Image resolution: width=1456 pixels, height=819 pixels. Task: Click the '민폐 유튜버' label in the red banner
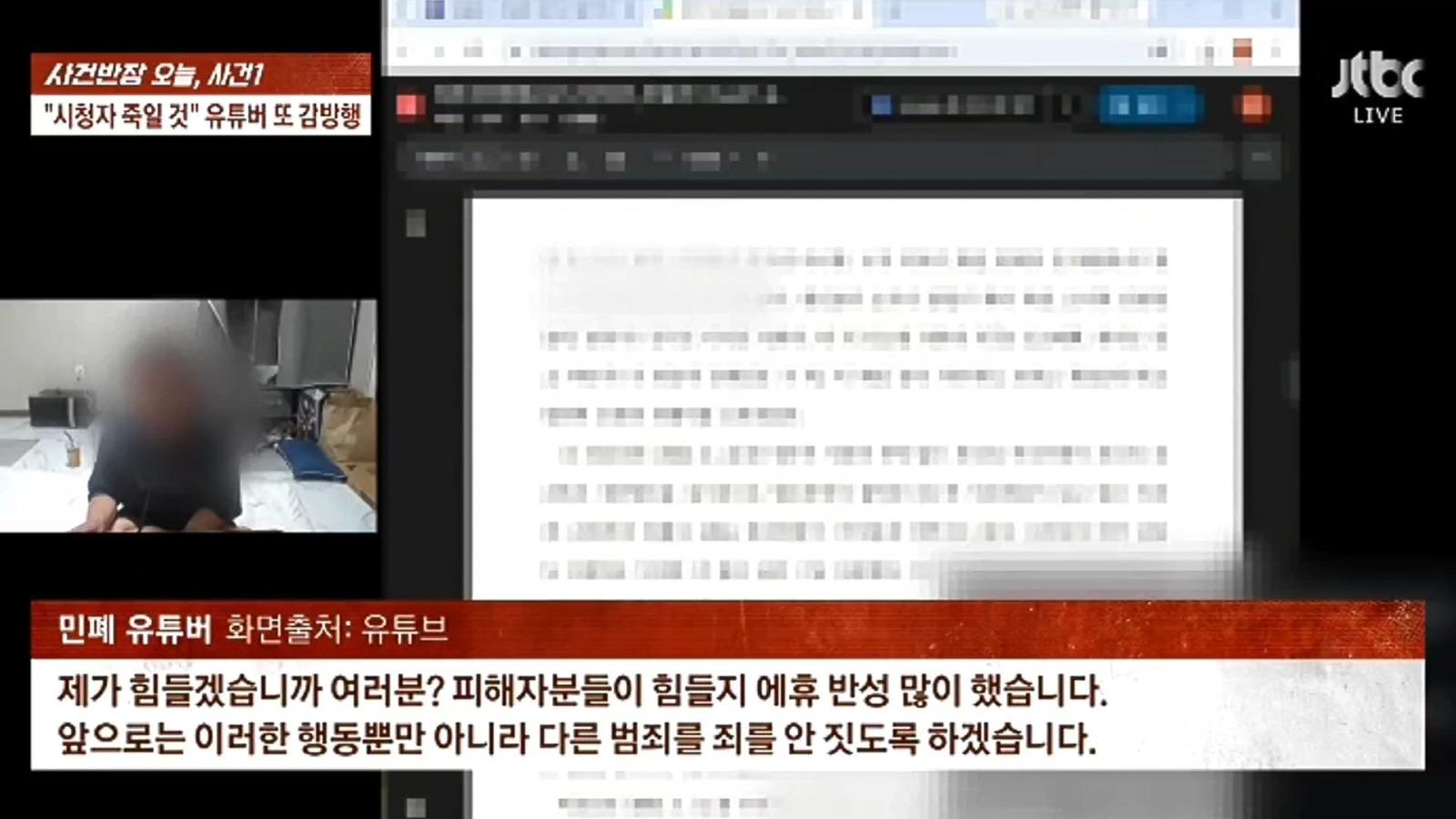point(134,628)
